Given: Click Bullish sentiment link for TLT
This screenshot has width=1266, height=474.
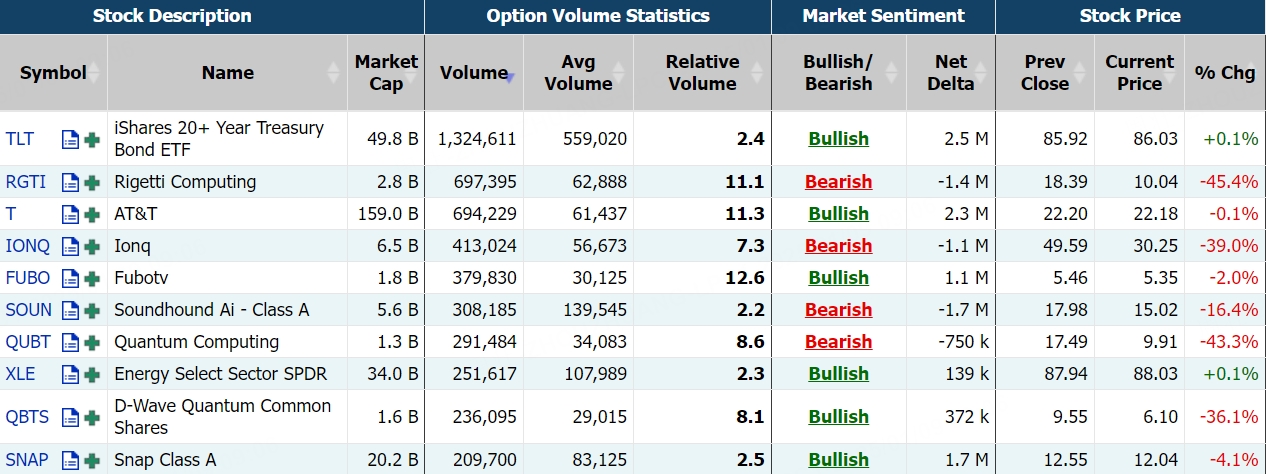Looking at the screenshot, I should [x=838, y=140].
